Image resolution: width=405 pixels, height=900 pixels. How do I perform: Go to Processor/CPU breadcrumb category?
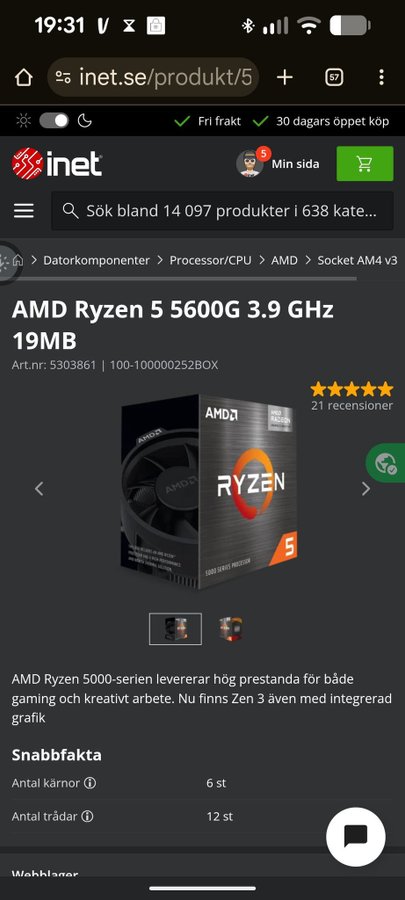pos(211,260)
